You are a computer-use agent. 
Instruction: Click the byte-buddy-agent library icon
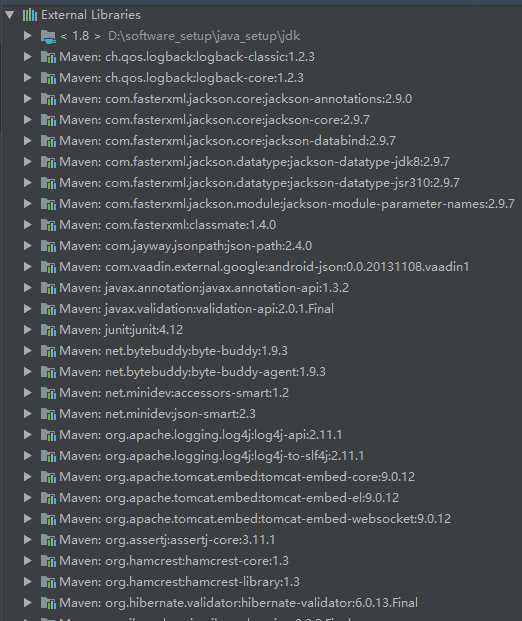pos(48,372)
